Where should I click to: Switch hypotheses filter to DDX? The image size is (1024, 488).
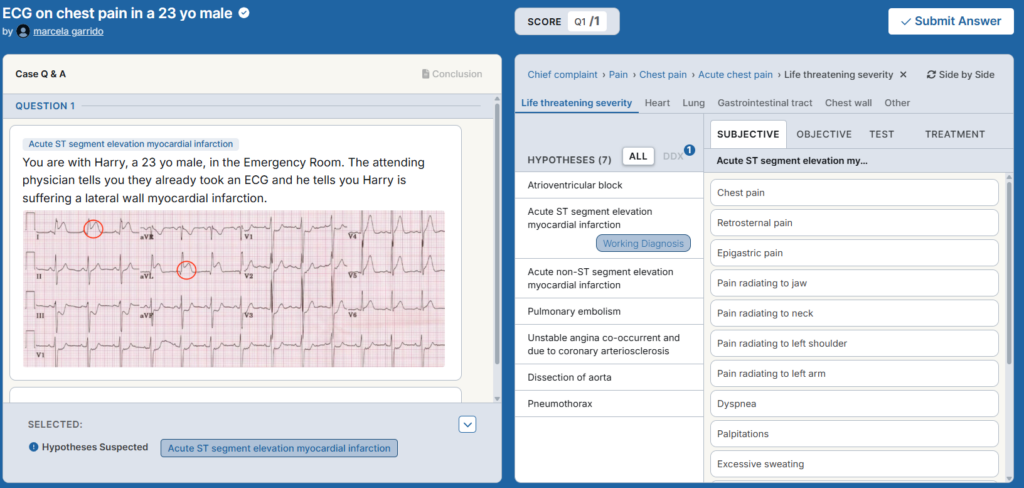click(x=673, y=157)
